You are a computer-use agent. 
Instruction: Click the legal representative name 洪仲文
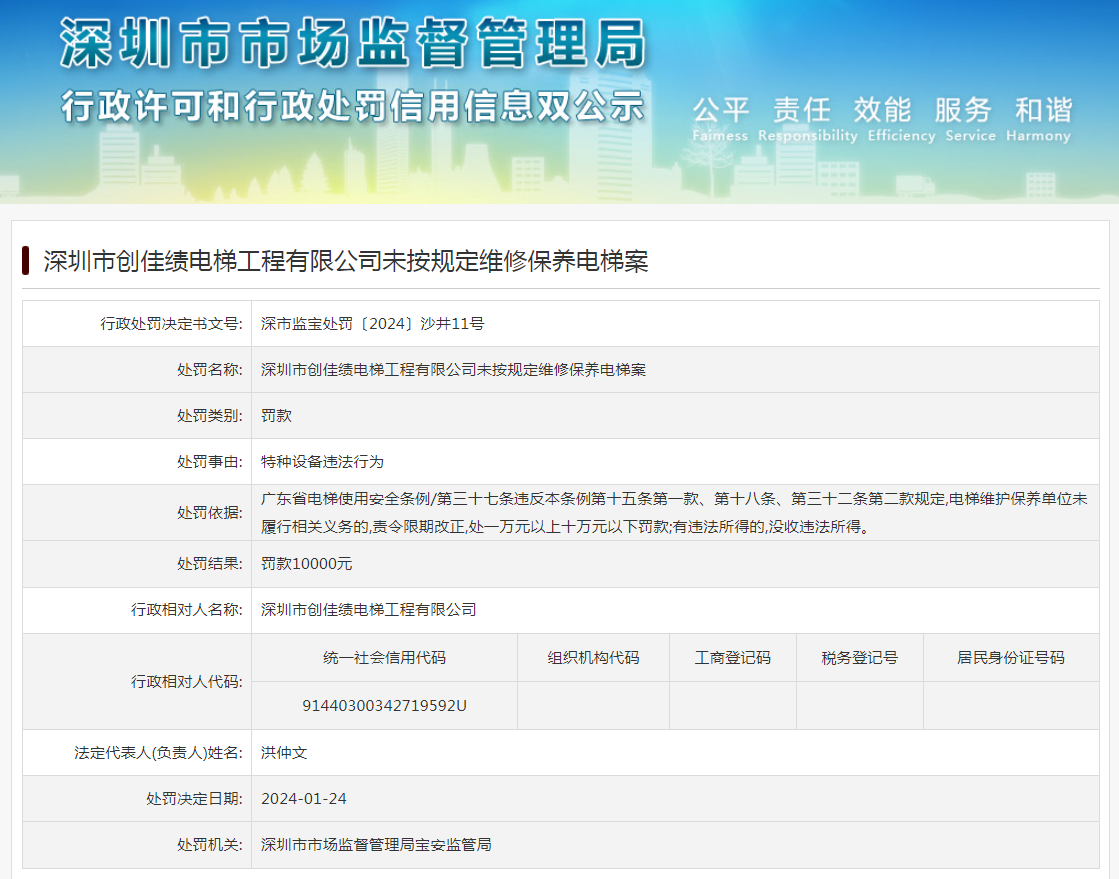tap(284, 753)
